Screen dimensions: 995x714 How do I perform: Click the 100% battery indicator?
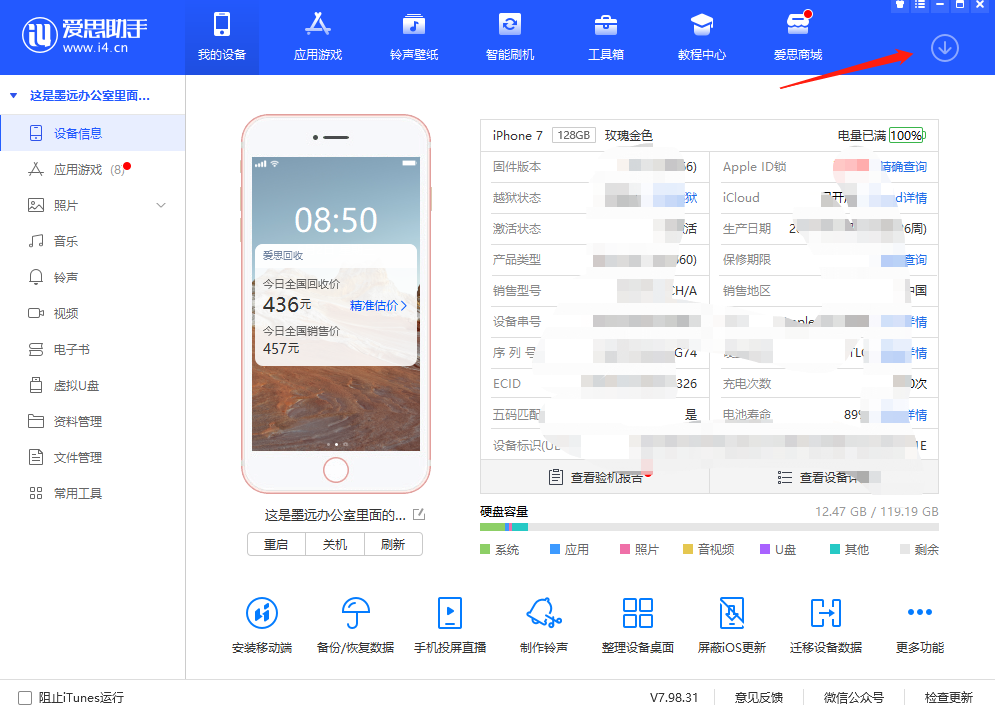click(x=907, y=135)
